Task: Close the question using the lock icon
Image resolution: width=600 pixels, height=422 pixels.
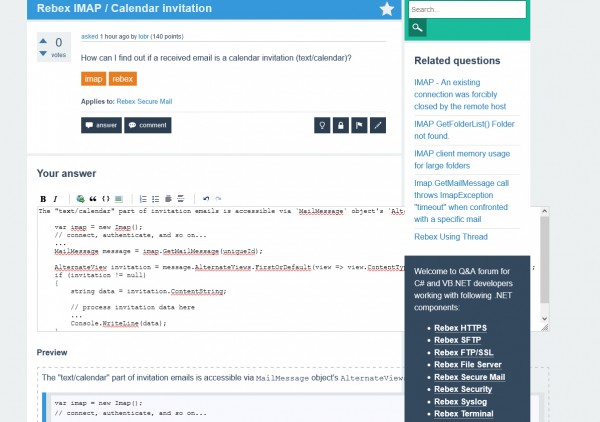Action: 340,125
